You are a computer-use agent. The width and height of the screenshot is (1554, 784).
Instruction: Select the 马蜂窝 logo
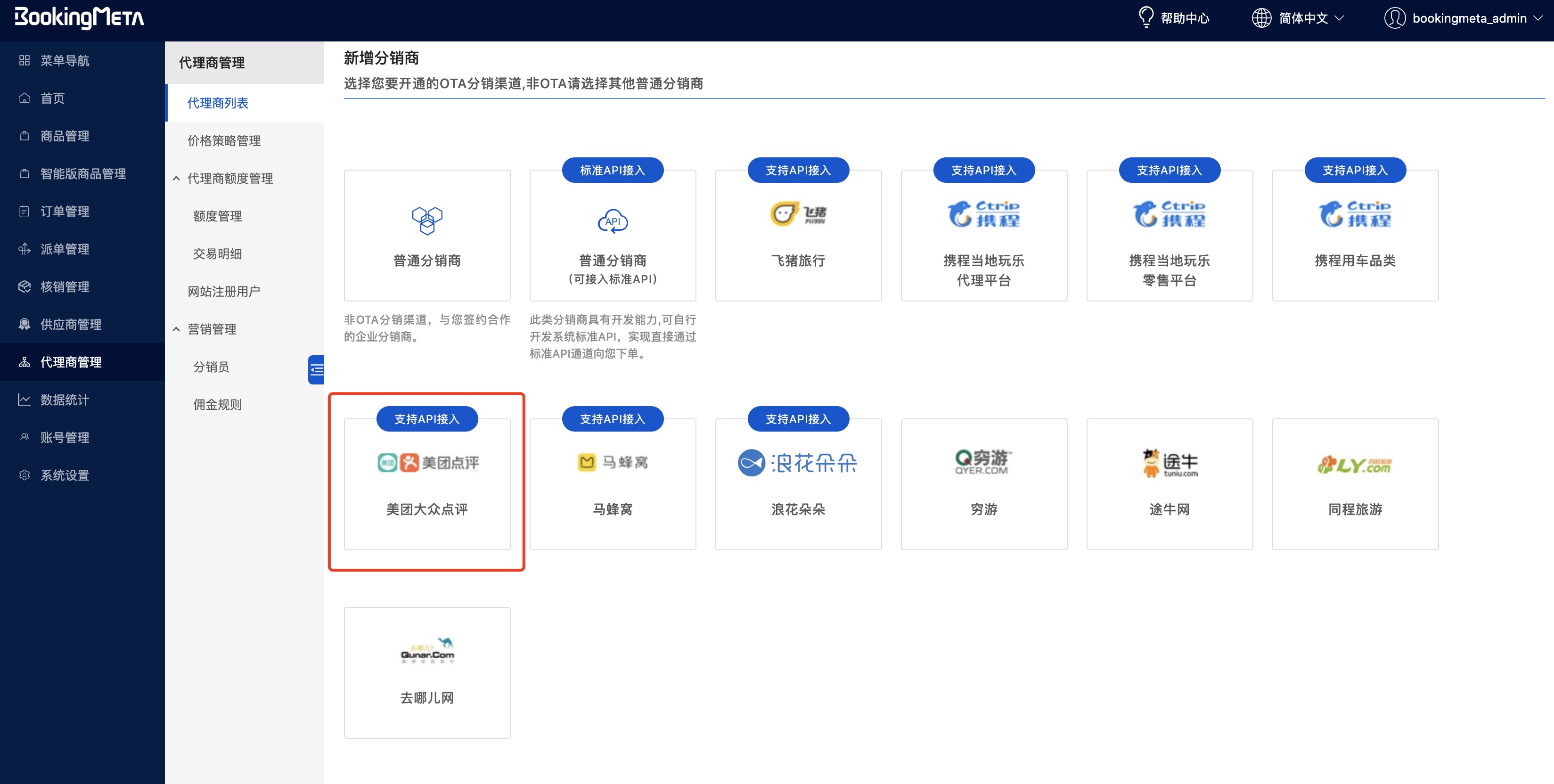612,463
